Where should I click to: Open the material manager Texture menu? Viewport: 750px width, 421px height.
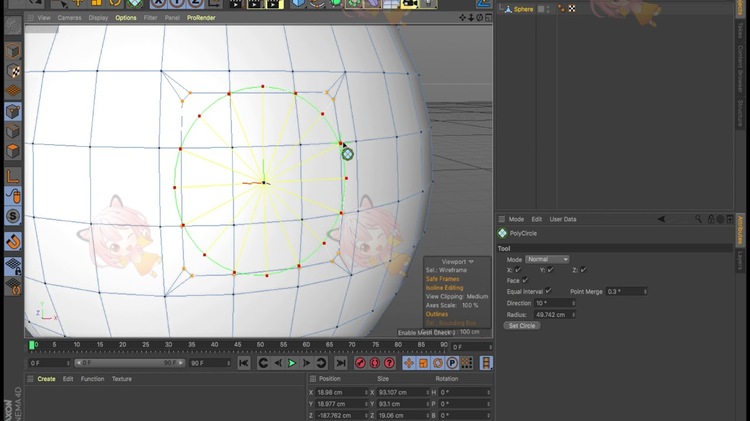point(122,379)
